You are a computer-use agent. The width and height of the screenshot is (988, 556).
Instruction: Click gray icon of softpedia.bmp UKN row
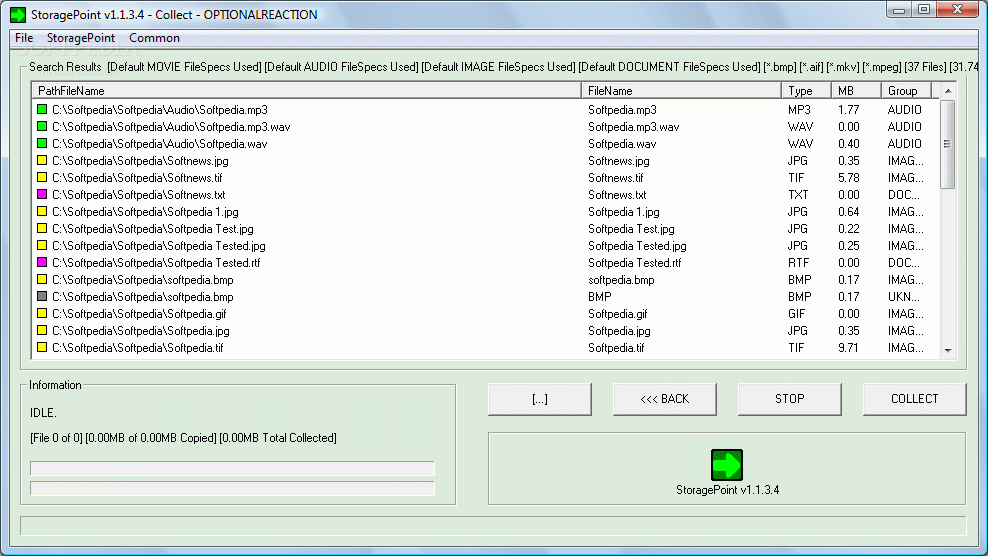42,297
